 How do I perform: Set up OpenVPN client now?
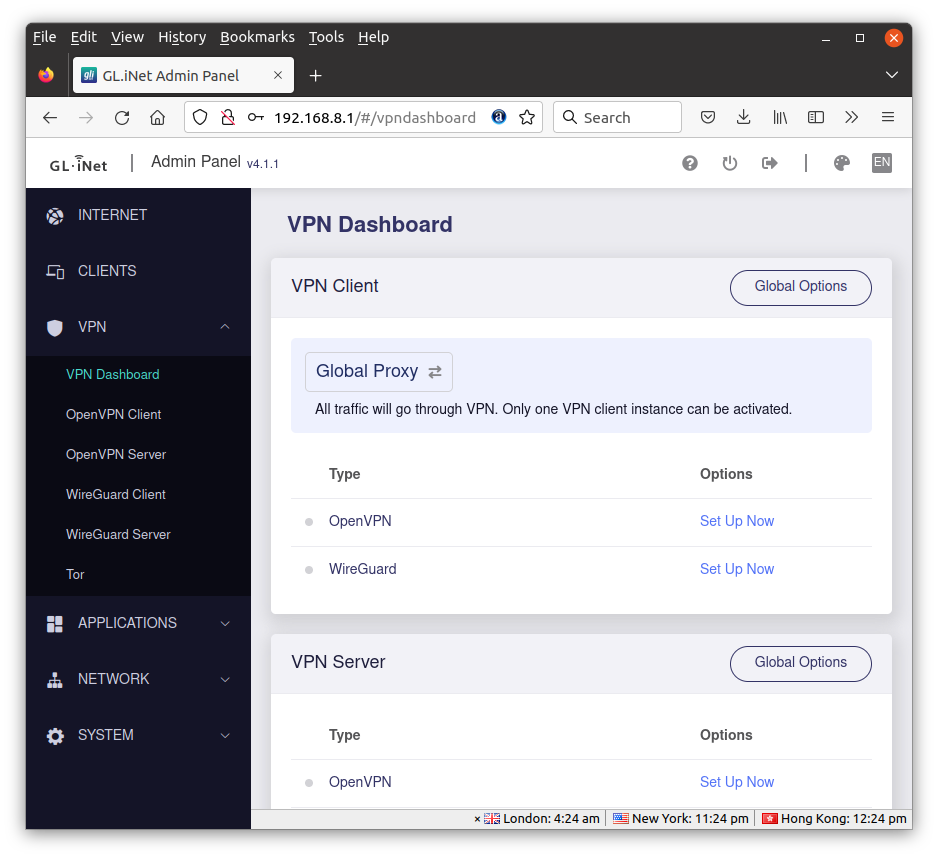coord(736,521)
